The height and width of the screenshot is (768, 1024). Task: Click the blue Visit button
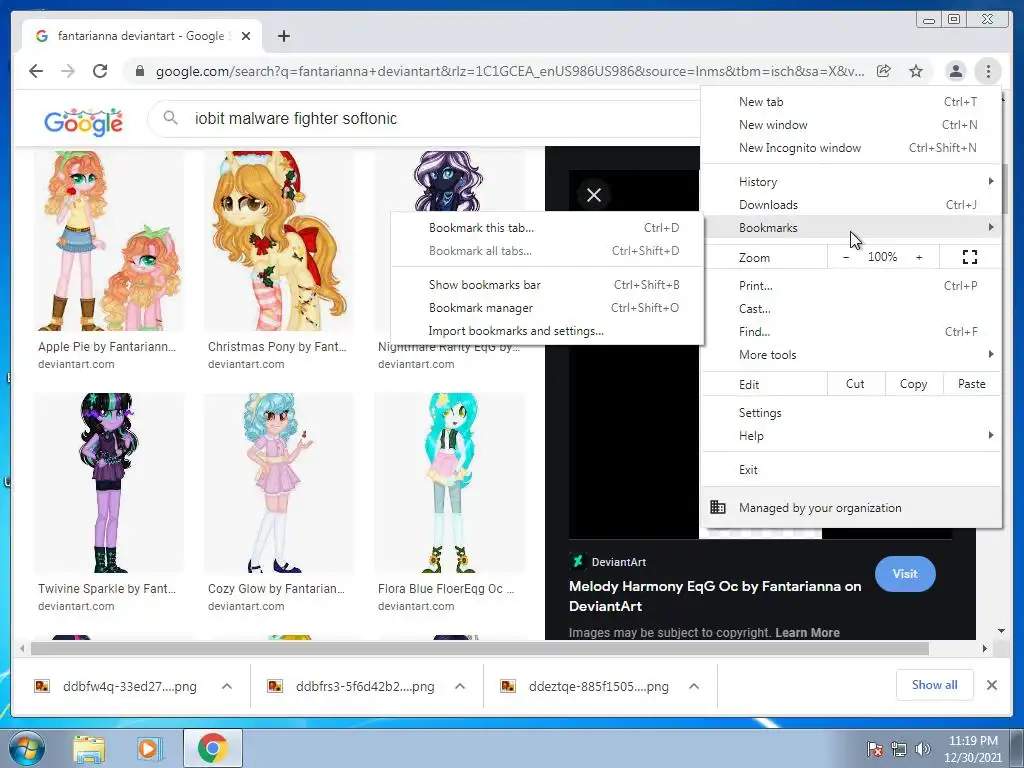[x=905, y=574]
